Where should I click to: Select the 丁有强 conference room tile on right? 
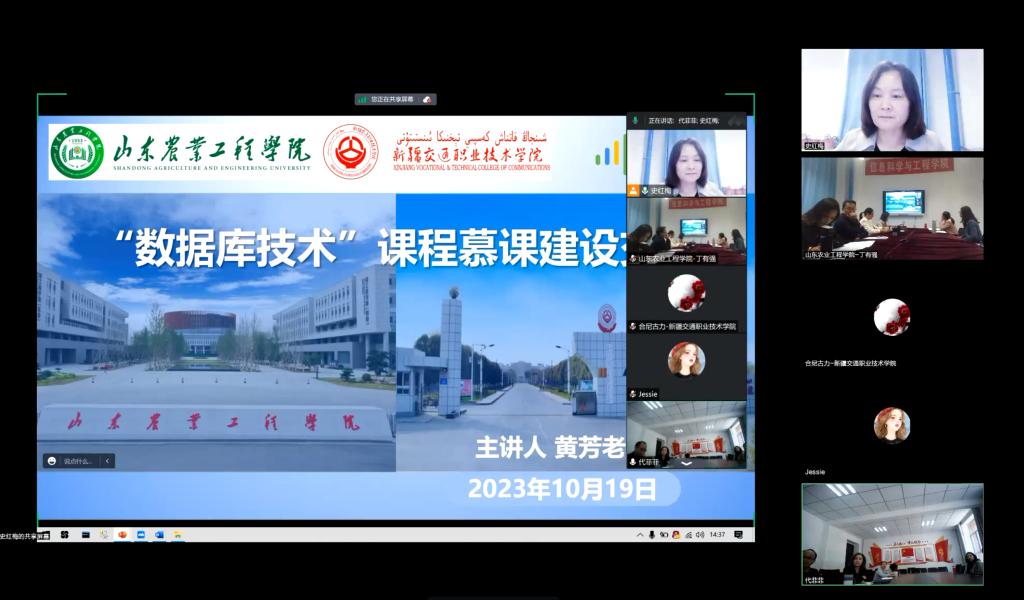(x=891, y=207)
